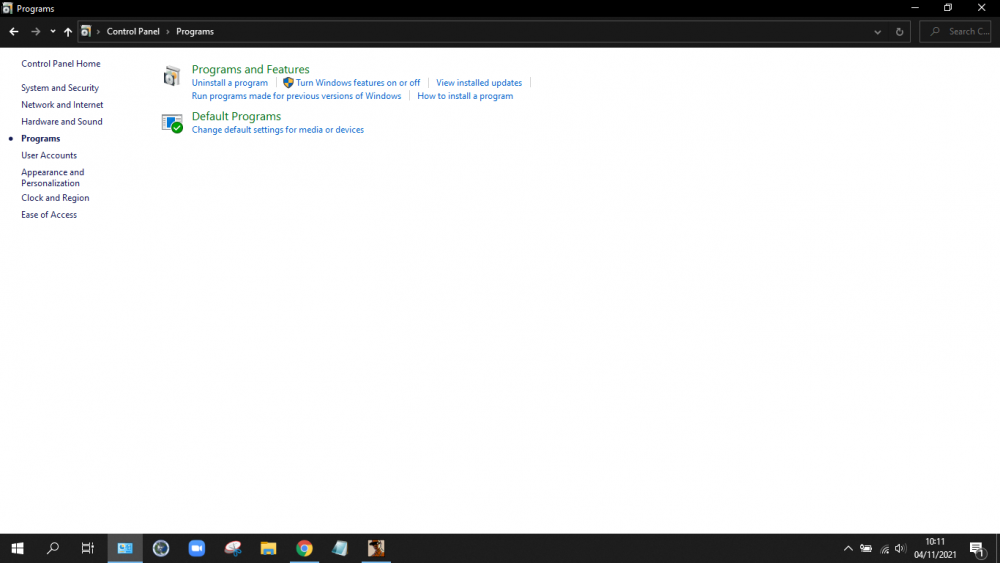
Task: Click How to install a program
Action: pos(465,96)
